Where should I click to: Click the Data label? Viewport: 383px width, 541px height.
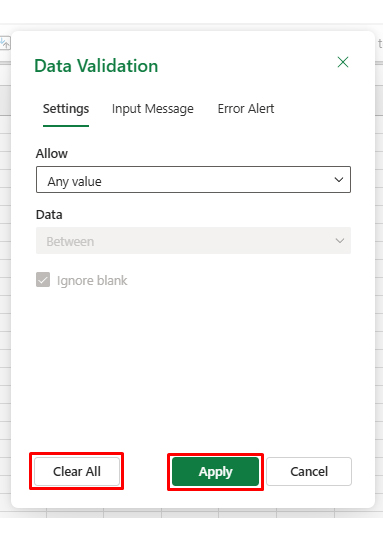[x=49, y=215]
